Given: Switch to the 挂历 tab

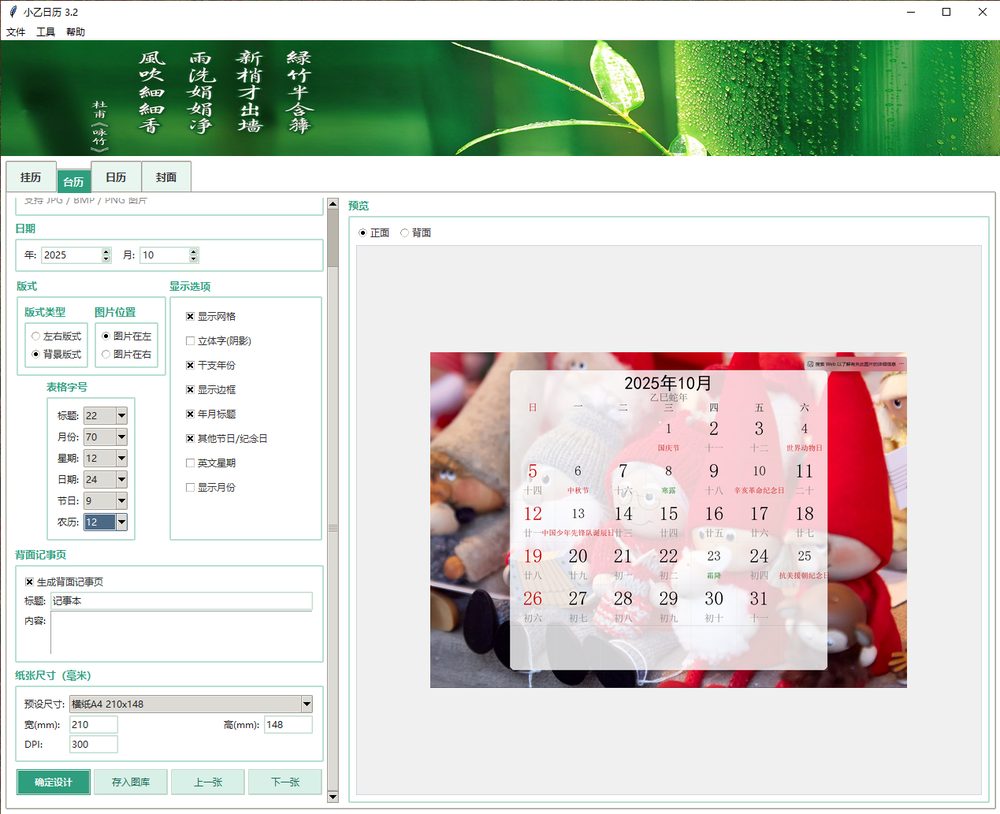Looking at the screenshot, I should point(31,177).
